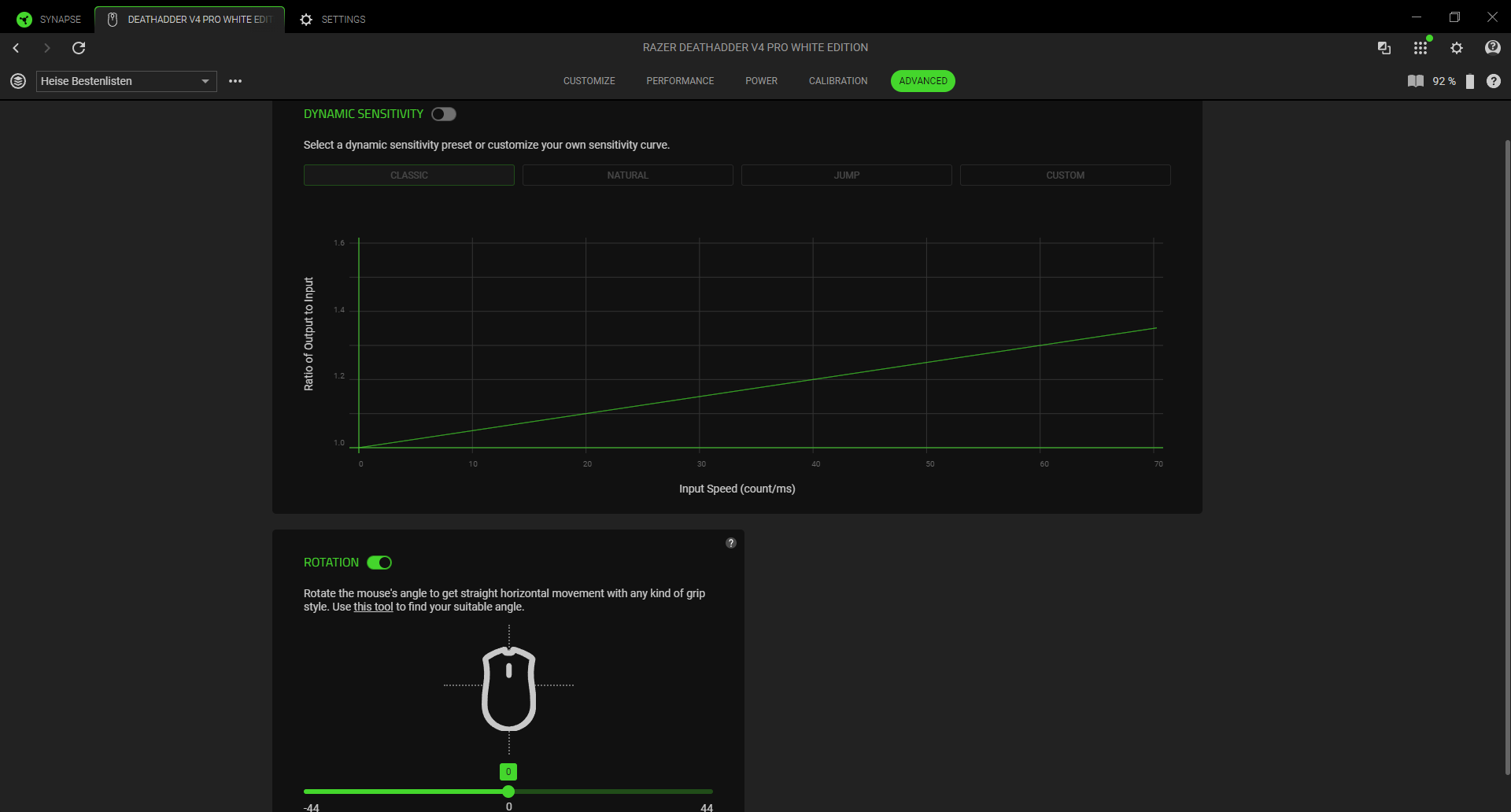Open the three-dot profile options menu
1511x812 pixels.
[x=235, y=81]
